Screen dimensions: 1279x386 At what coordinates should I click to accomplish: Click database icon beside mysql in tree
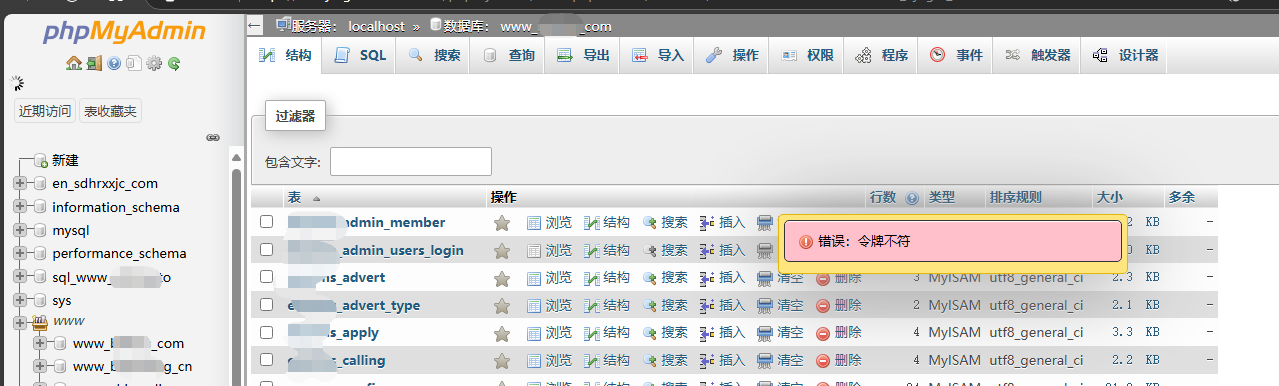coord(40,230)
